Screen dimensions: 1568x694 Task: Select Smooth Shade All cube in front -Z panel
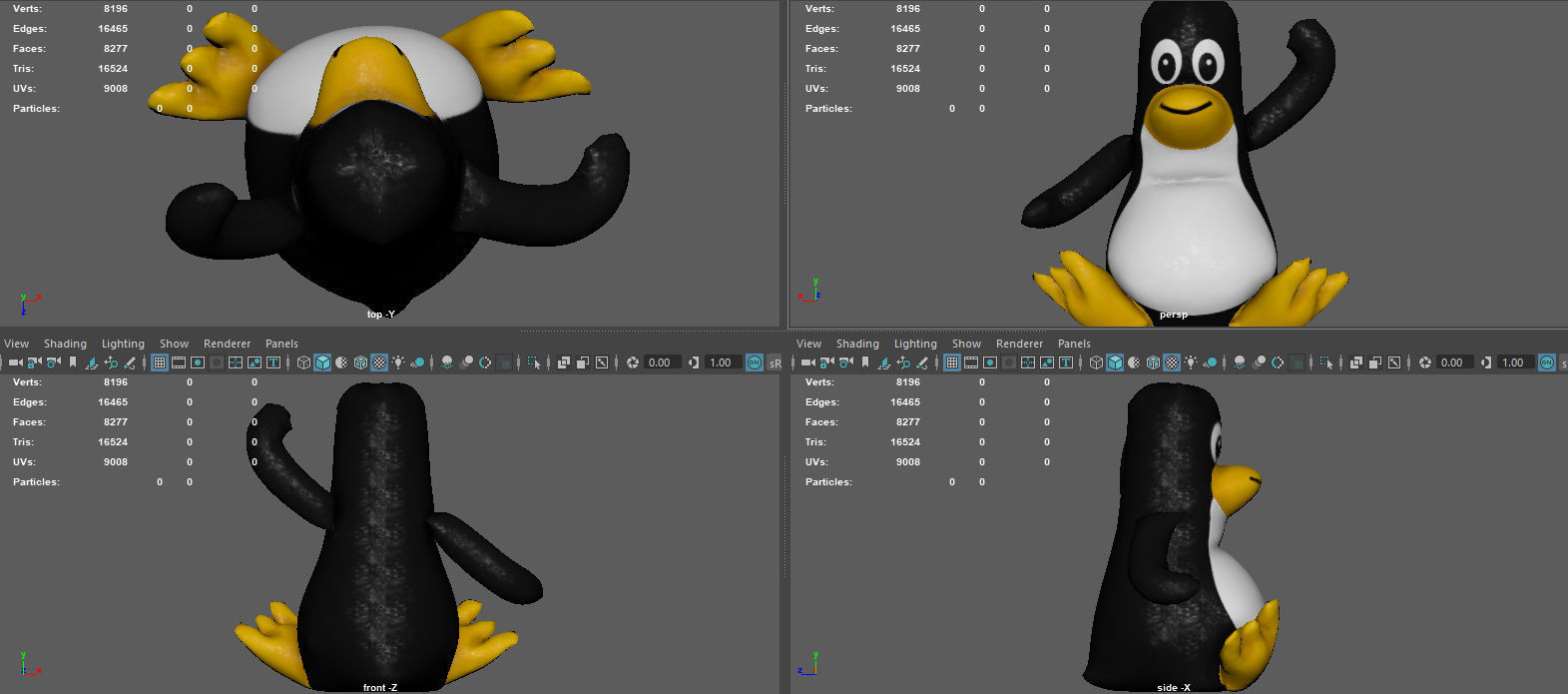coord(322,362)
